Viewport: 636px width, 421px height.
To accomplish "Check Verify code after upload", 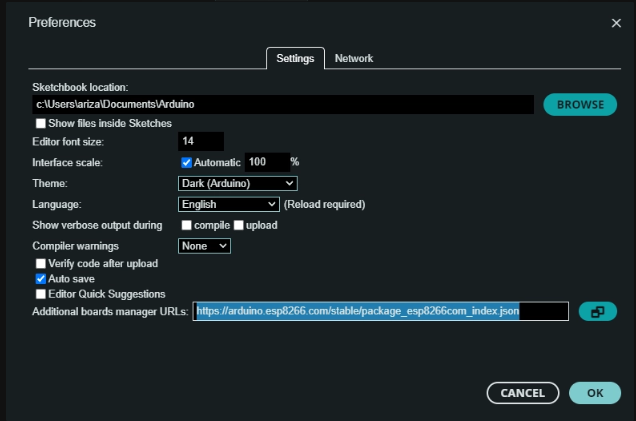I will [41, 264].
